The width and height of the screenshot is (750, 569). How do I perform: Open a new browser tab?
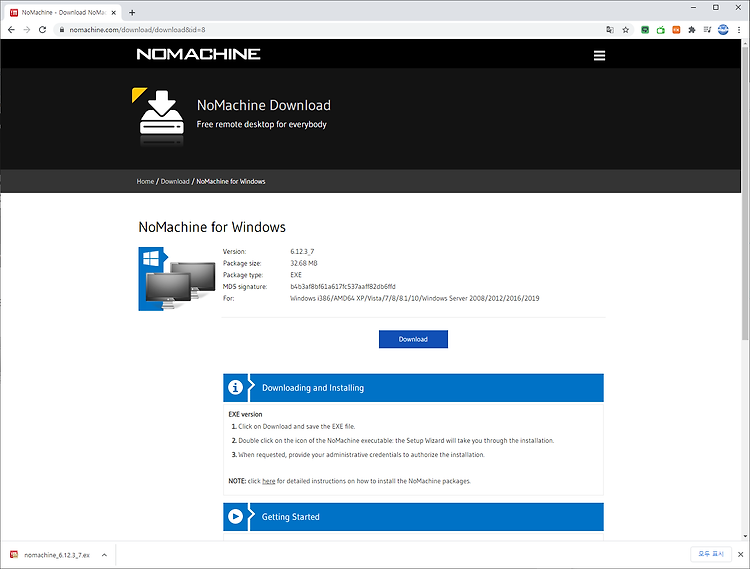click(x=132, y=12)
